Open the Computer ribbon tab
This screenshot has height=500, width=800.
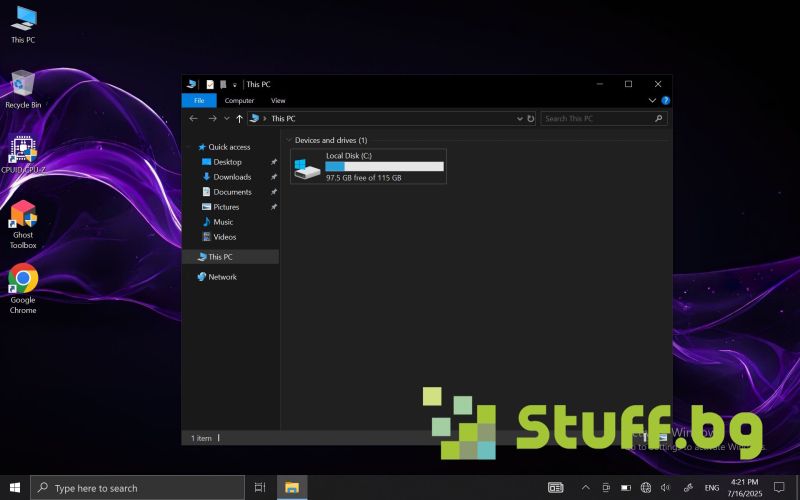(239, 101)
